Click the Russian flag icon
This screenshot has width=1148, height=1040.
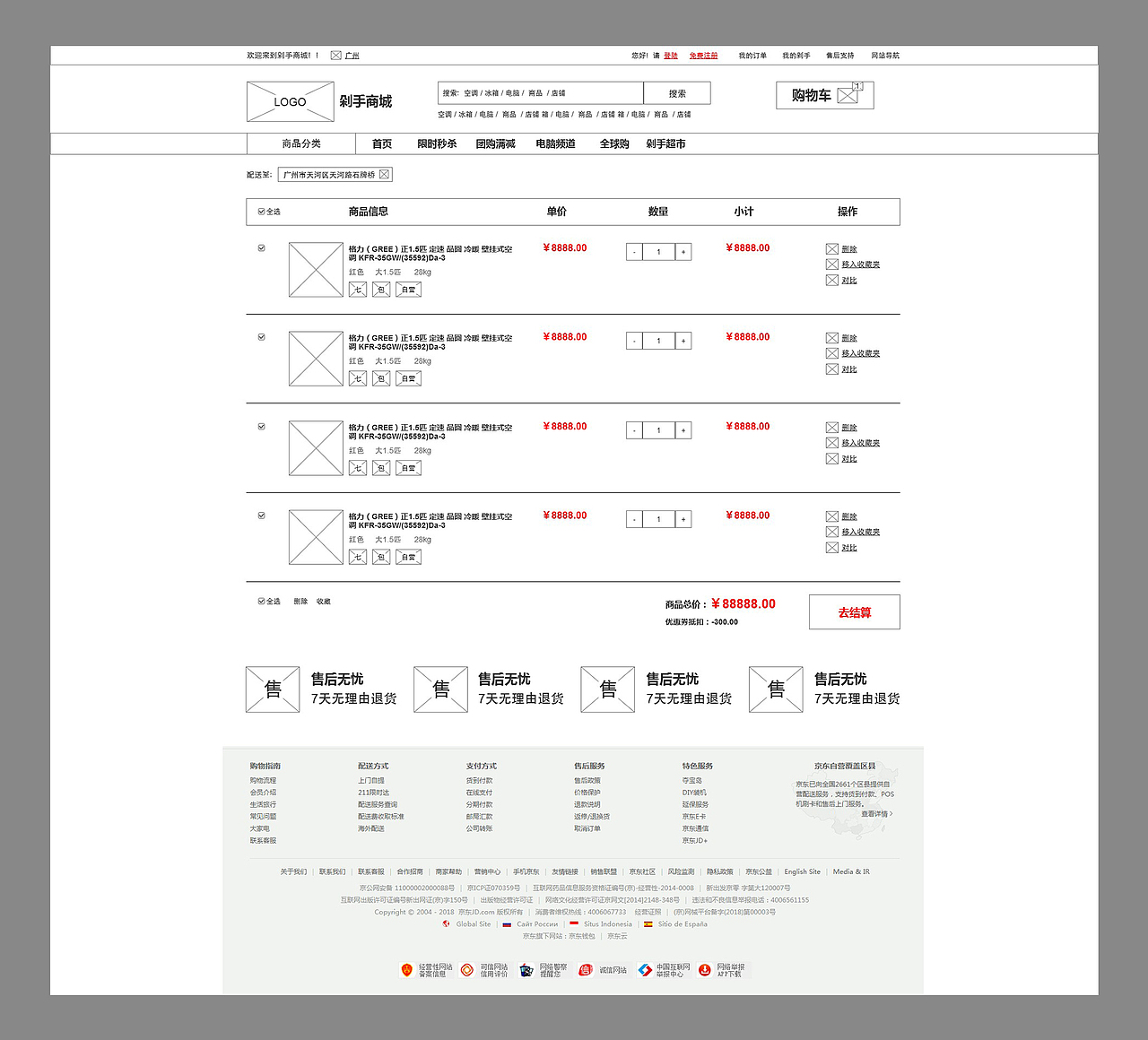coord(507,924)
